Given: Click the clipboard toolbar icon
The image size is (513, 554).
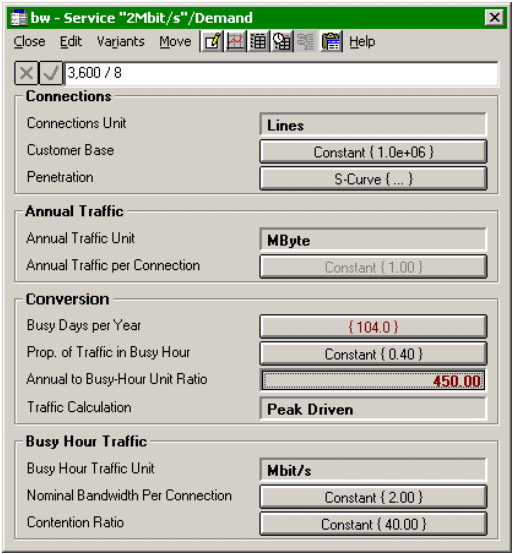Looking at the screenshot, I should tap(331, 42).
